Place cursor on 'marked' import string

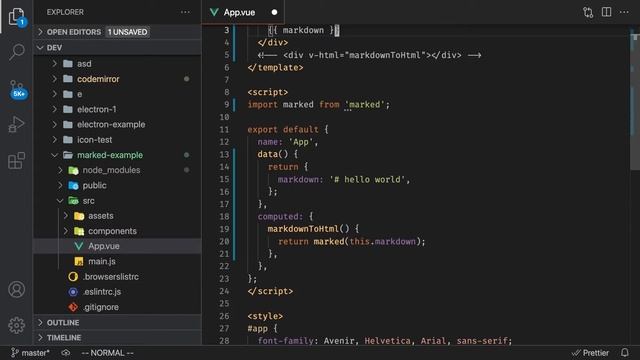(364, 105)
